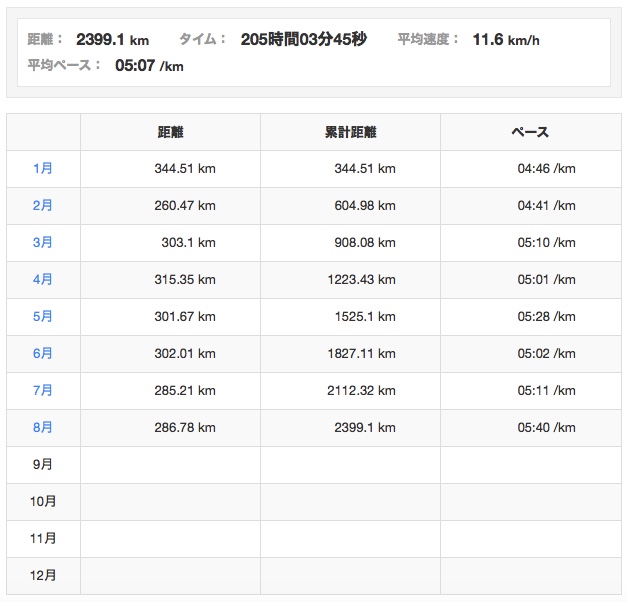The height and width of the screenshot is (602, 627).
Task: Click the 10月 row label
Action: click(43, 502)
